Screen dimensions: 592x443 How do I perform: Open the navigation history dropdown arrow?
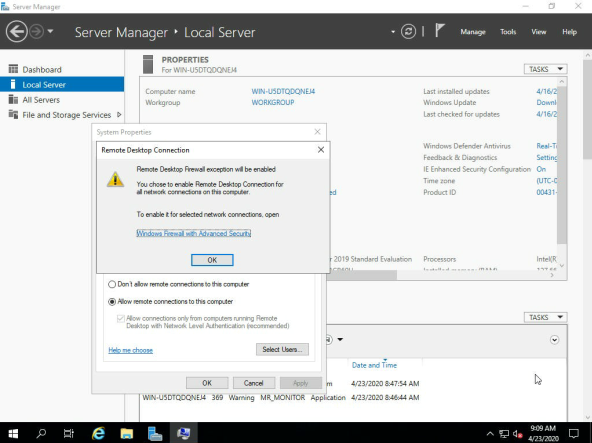[x=50, y=31]
